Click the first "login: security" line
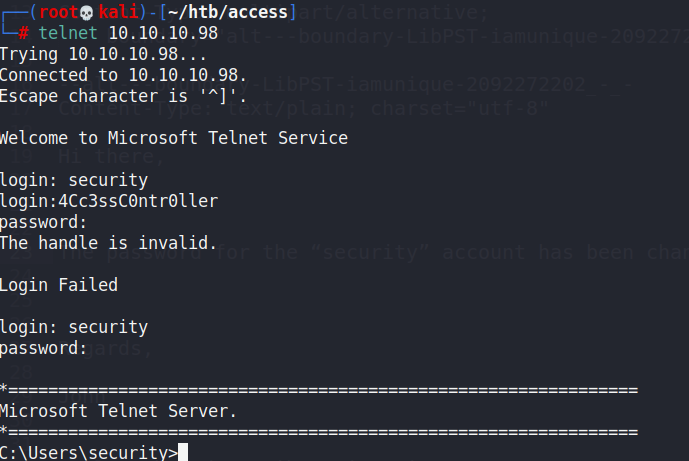 click(74, 180)
